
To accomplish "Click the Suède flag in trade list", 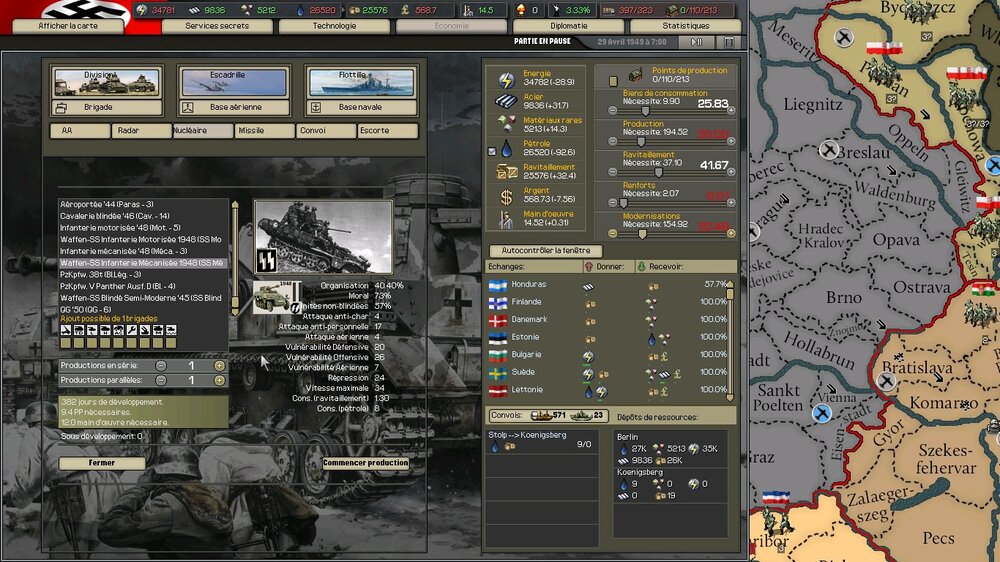I will point(497,373).
